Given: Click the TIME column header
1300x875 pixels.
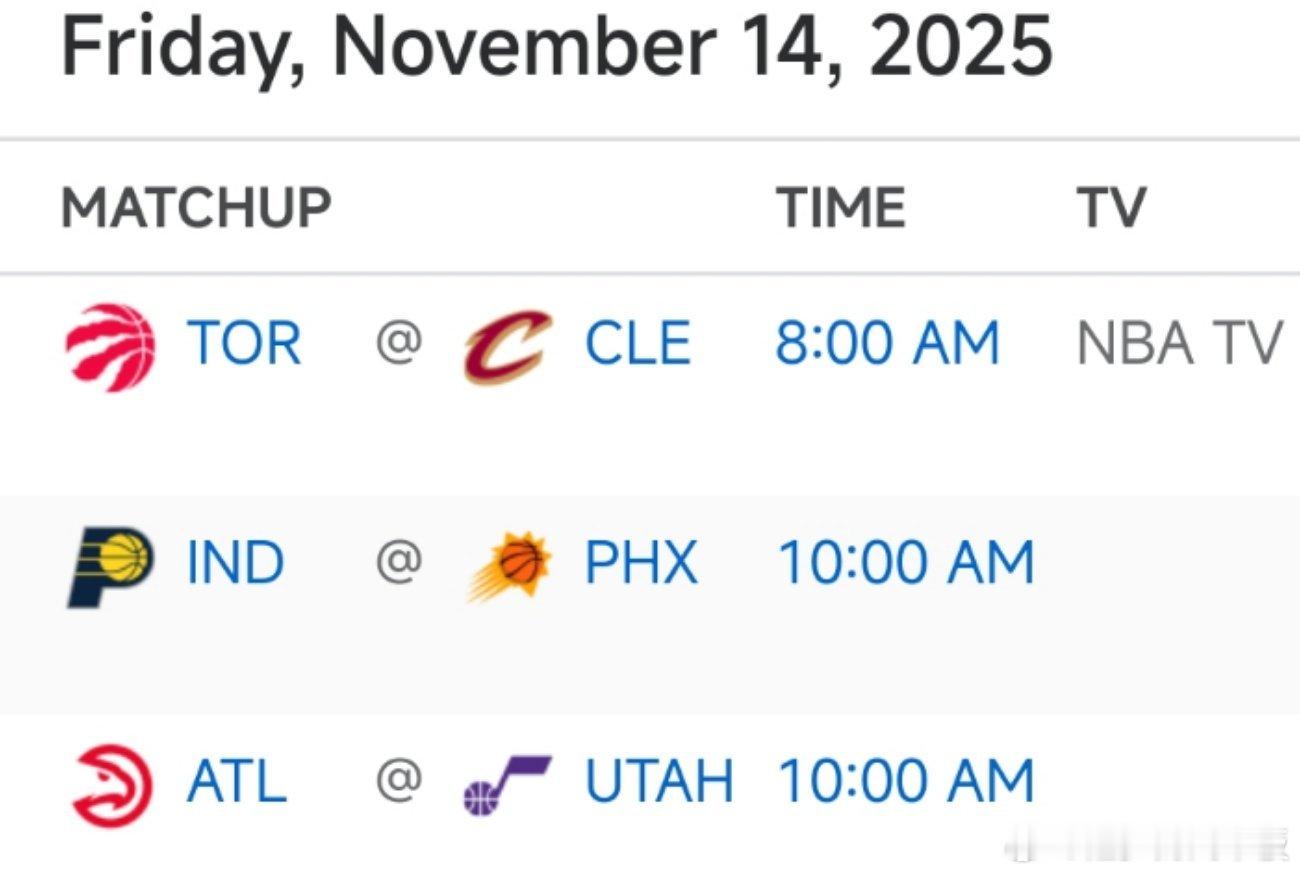Looking at the screenshot, I should coord(841,208).
